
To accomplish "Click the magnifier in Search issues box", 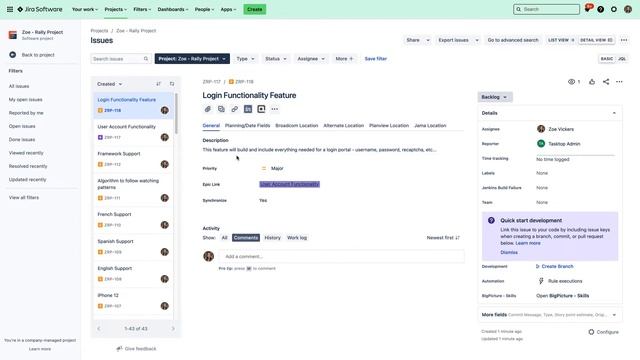I will (x=146, y=59).
